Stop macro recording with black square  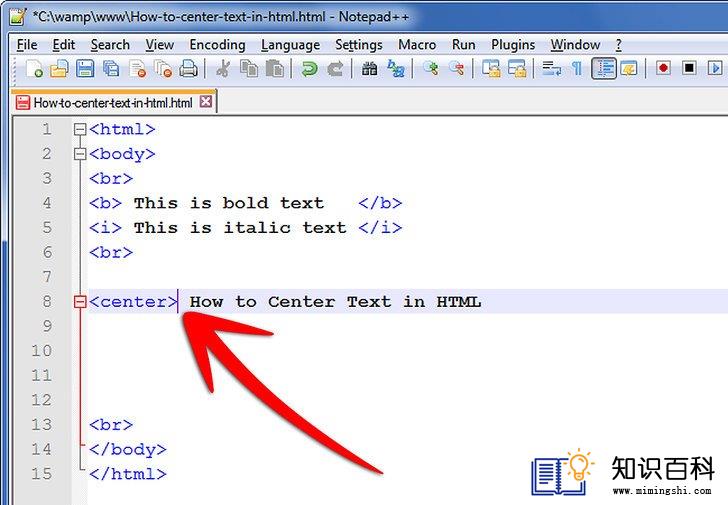coord(689,69)
